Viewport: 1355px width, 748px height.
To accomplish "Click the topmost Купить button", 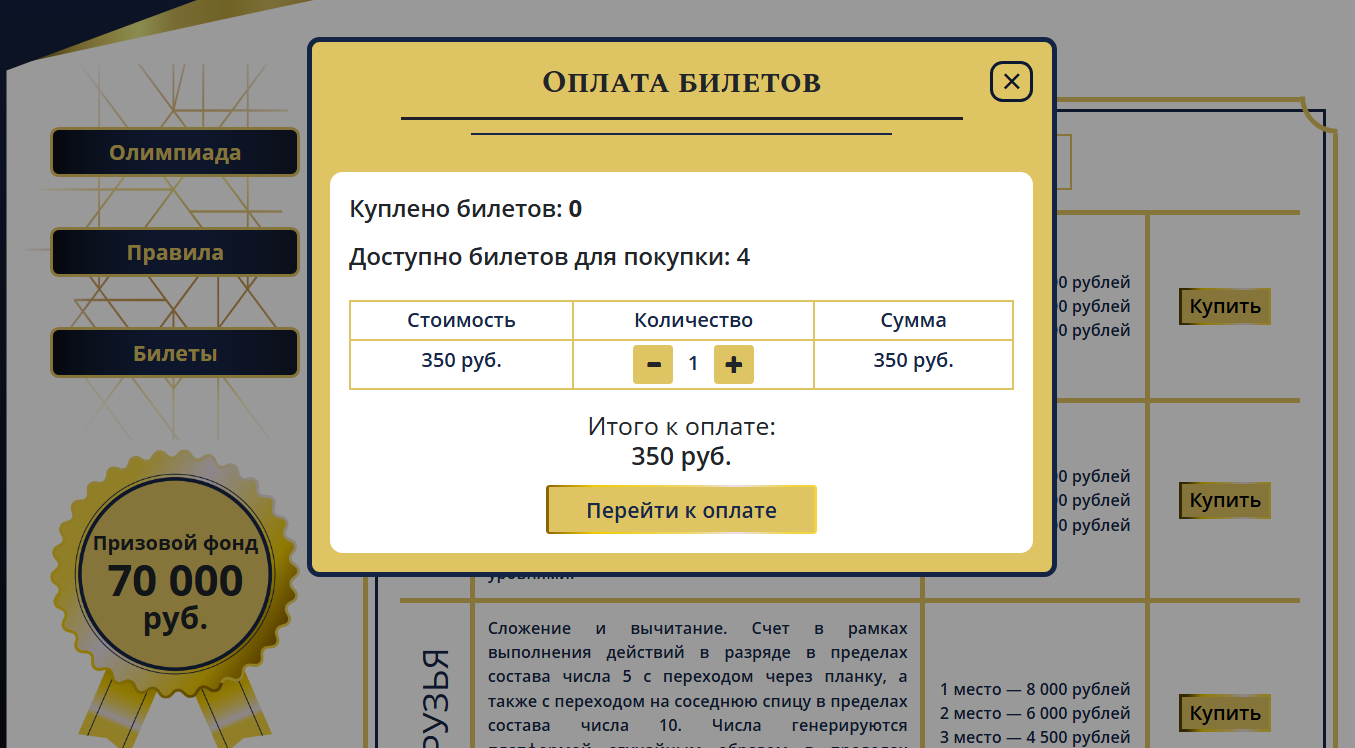I will pyautogui.click(x=1224, y=306).
